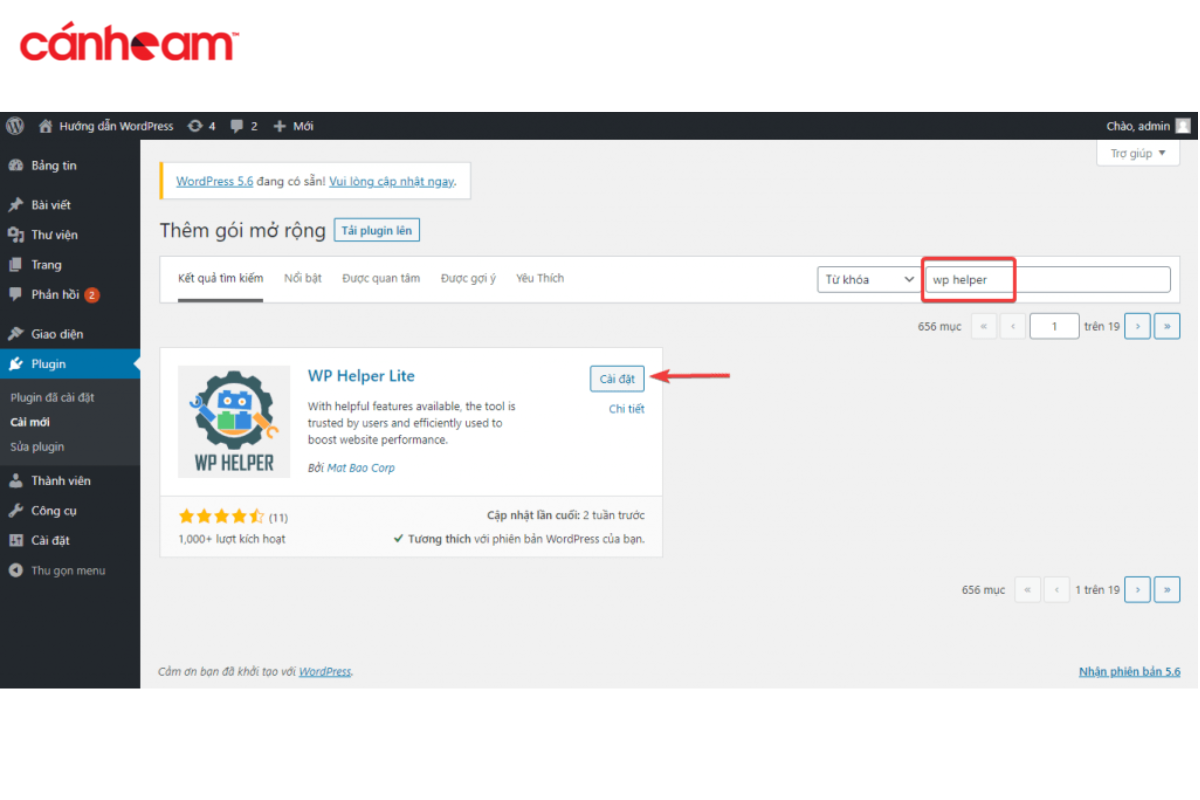Screen dimensions: 1200x800
Task: Click the WordPress 5.6 notice link
Action: [x=214, y=182]
